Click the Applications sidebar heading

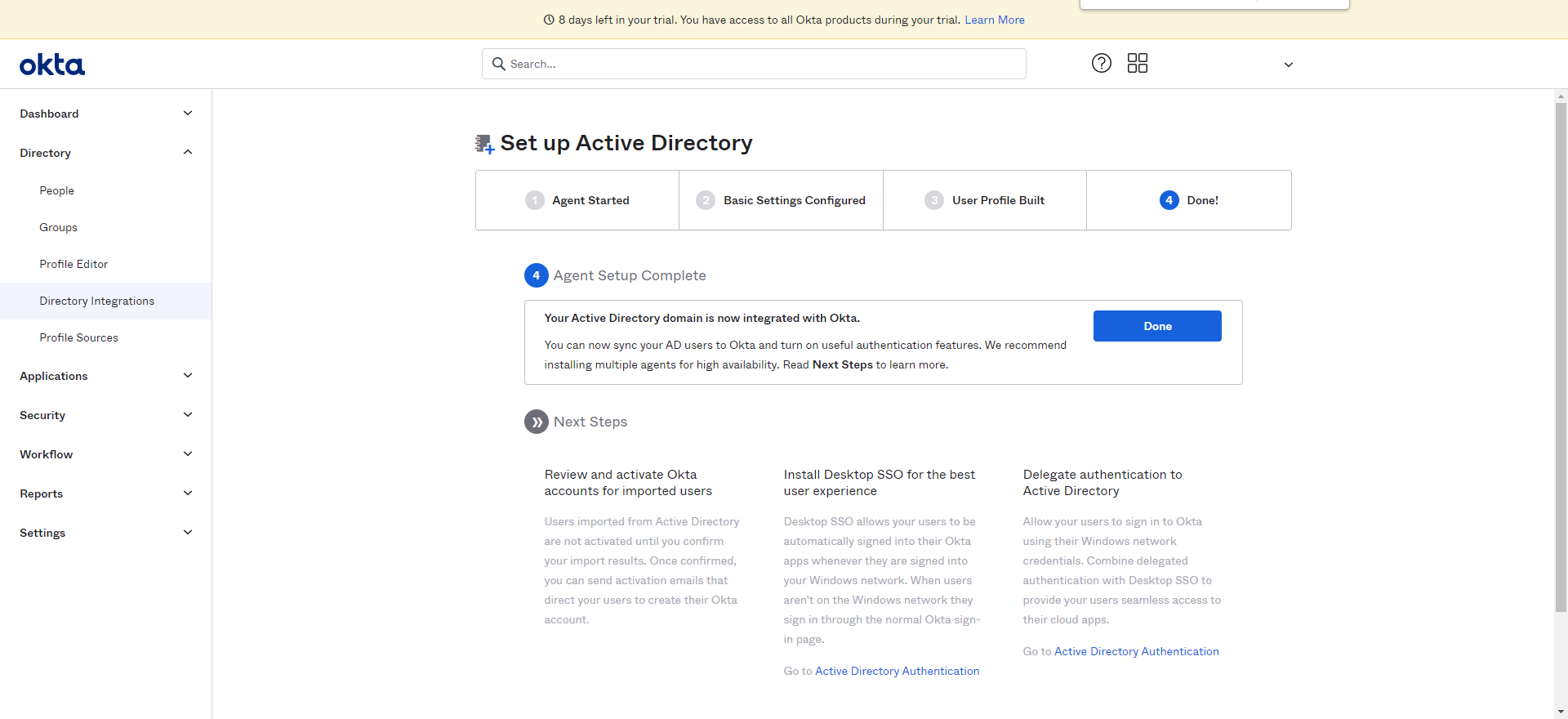coord(53,376)
